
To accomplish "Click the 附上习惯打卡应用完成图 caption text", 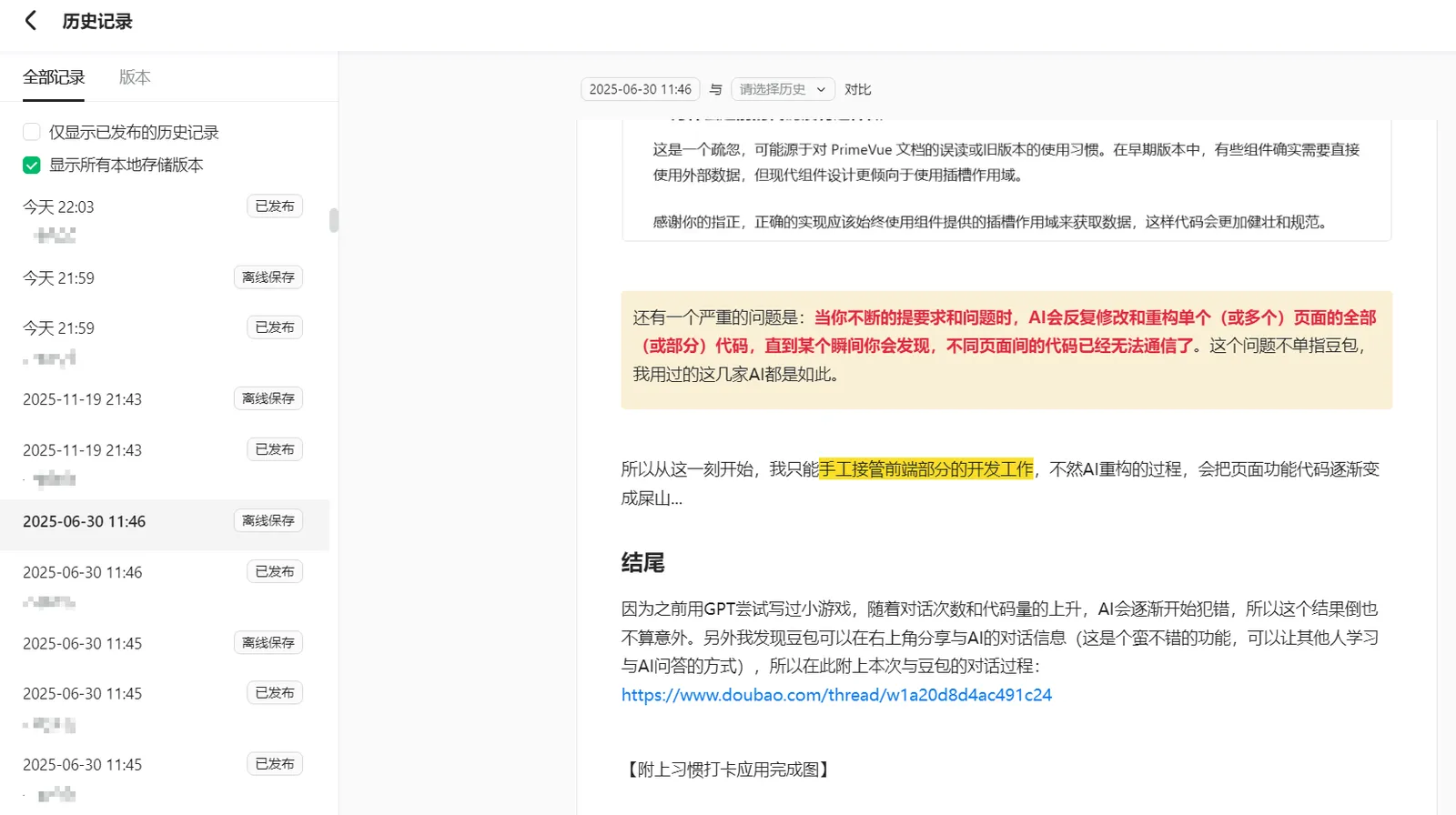I will tap(728, 770).
